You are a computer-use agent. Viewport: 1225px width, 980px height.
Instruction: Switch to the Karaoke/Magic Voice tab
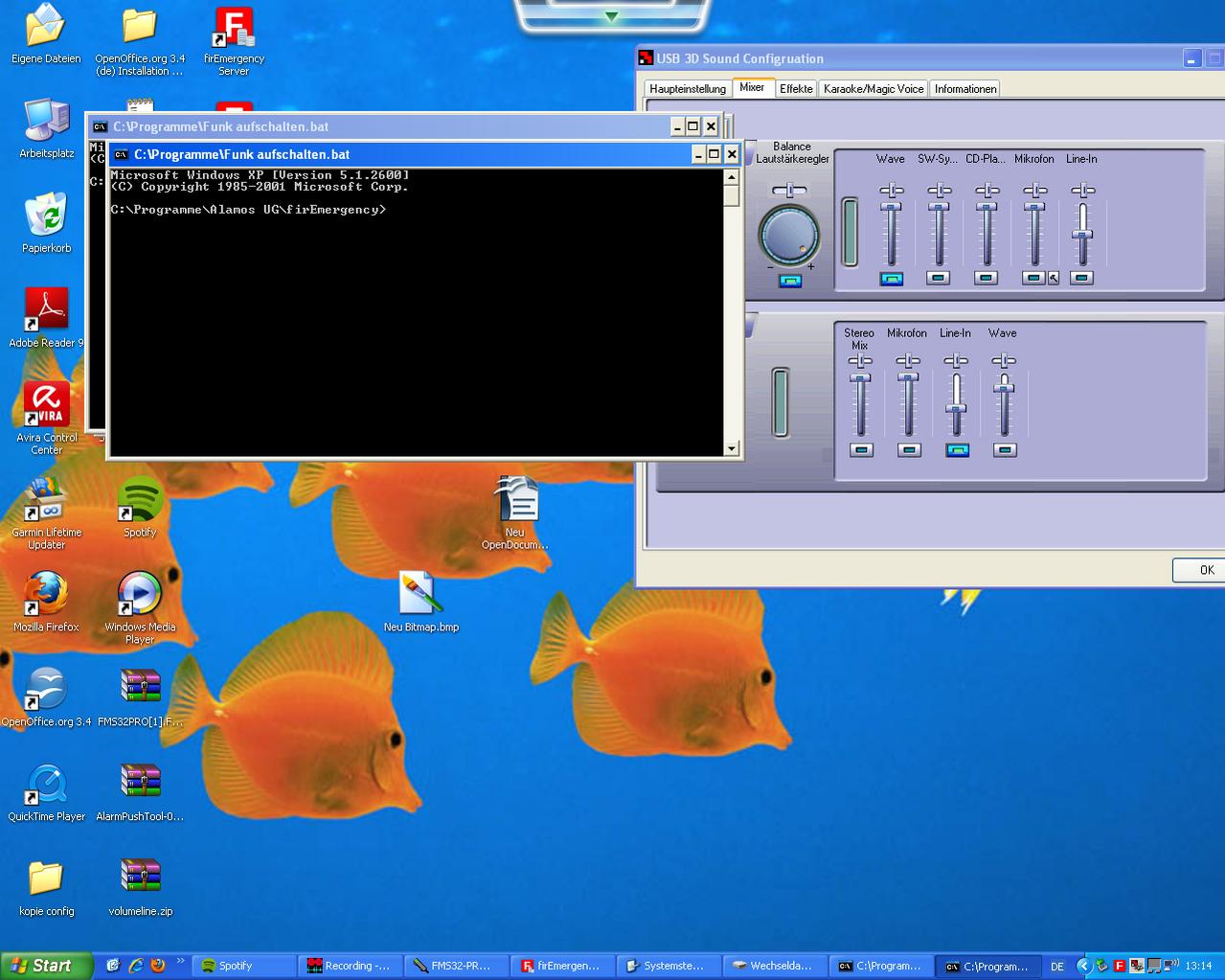[x=873, y=89]
